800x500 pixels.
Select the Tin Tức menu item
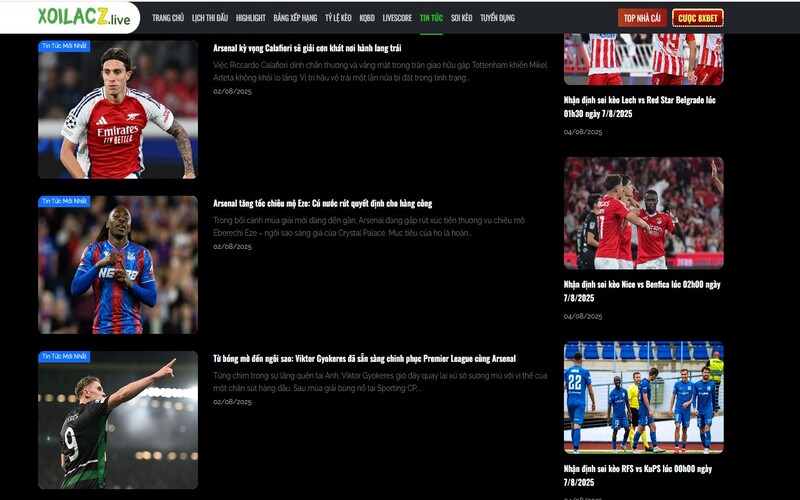pos(431,18)
